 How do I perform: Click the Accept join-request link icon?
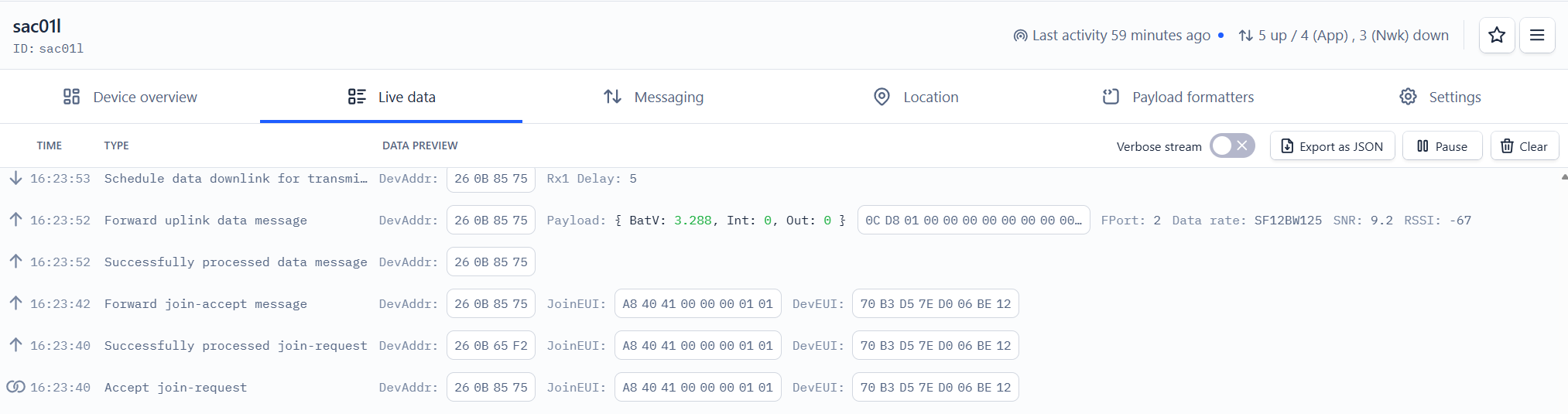coord(15,387)
